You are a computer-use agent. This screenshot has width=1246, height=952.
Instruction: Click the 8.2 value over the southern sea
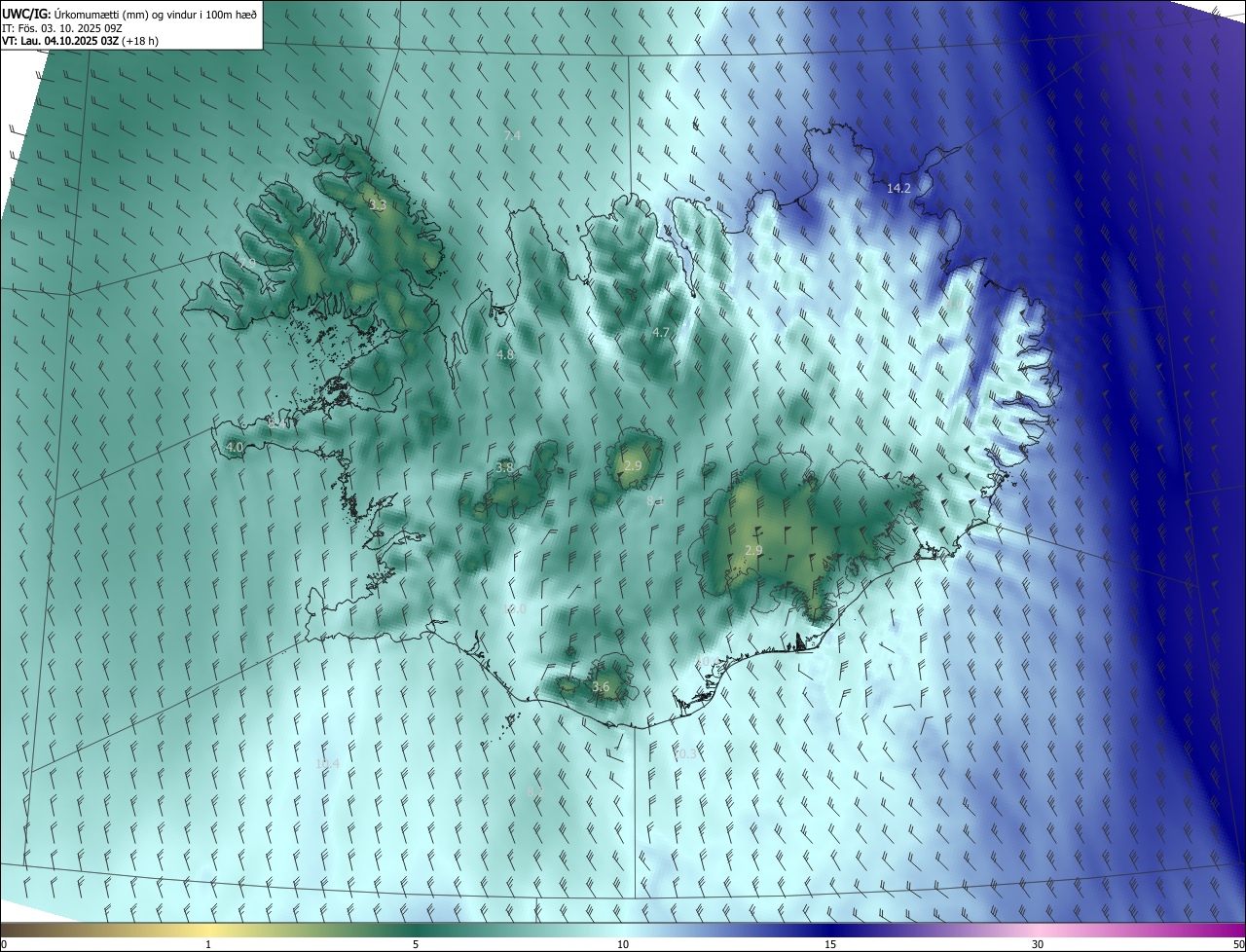(533, 791)
